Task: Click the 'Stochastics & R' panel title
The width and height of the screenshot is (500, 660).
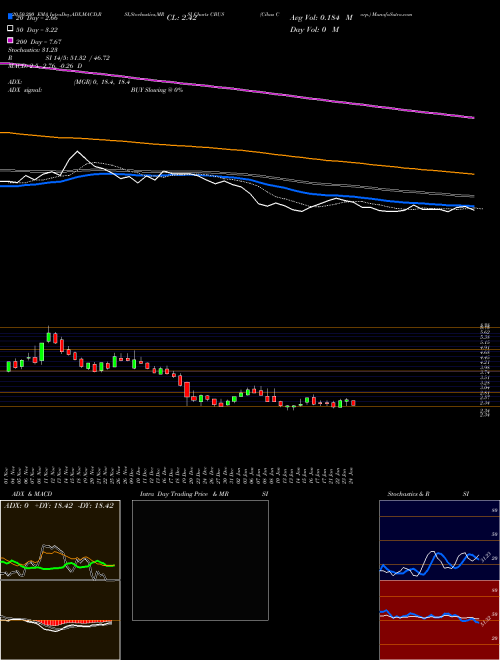Action: pyautogui.click(x=408, y=494)
